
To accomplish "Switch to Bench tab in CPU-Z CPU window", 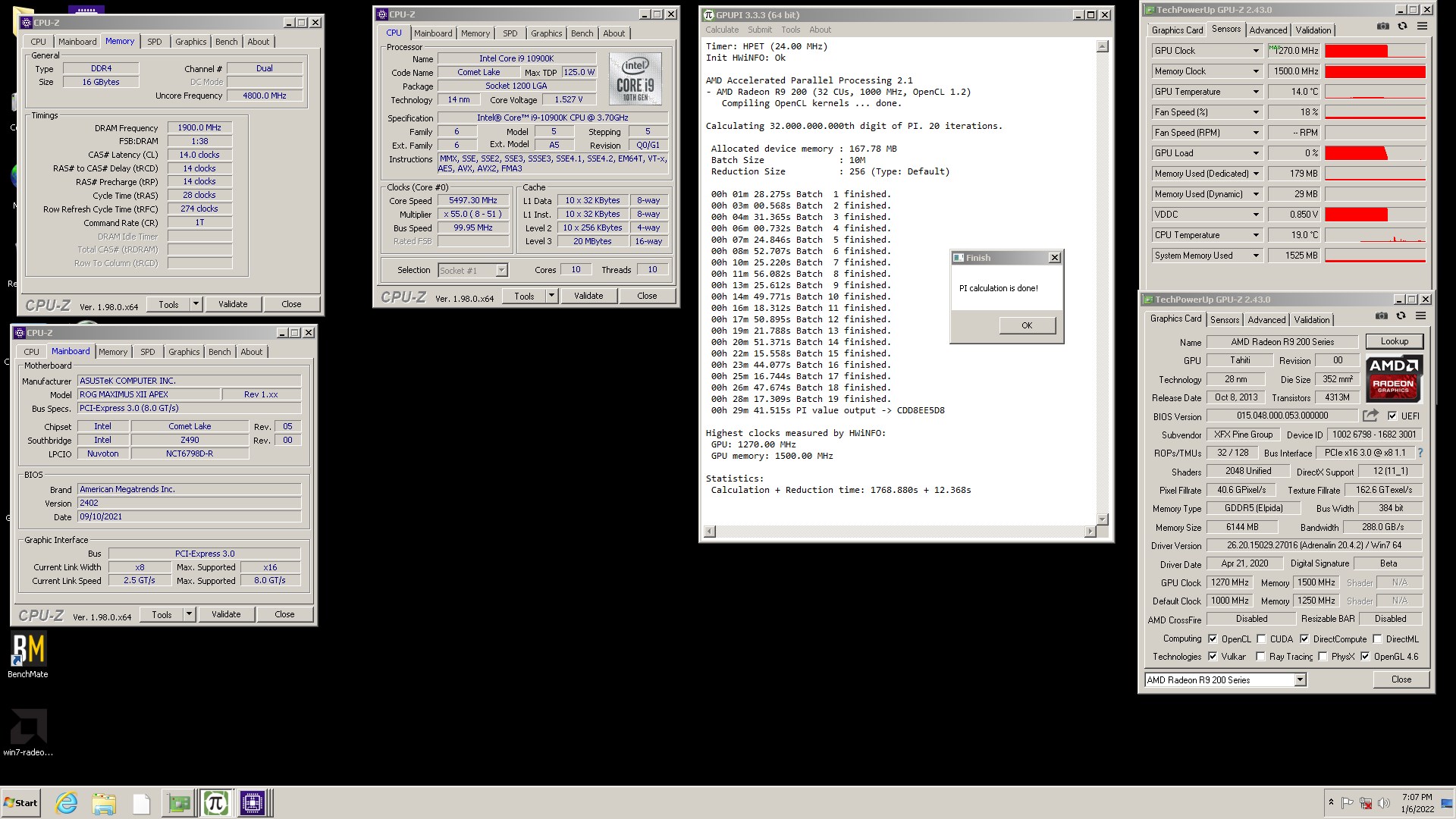I will (x=582, y=33).
